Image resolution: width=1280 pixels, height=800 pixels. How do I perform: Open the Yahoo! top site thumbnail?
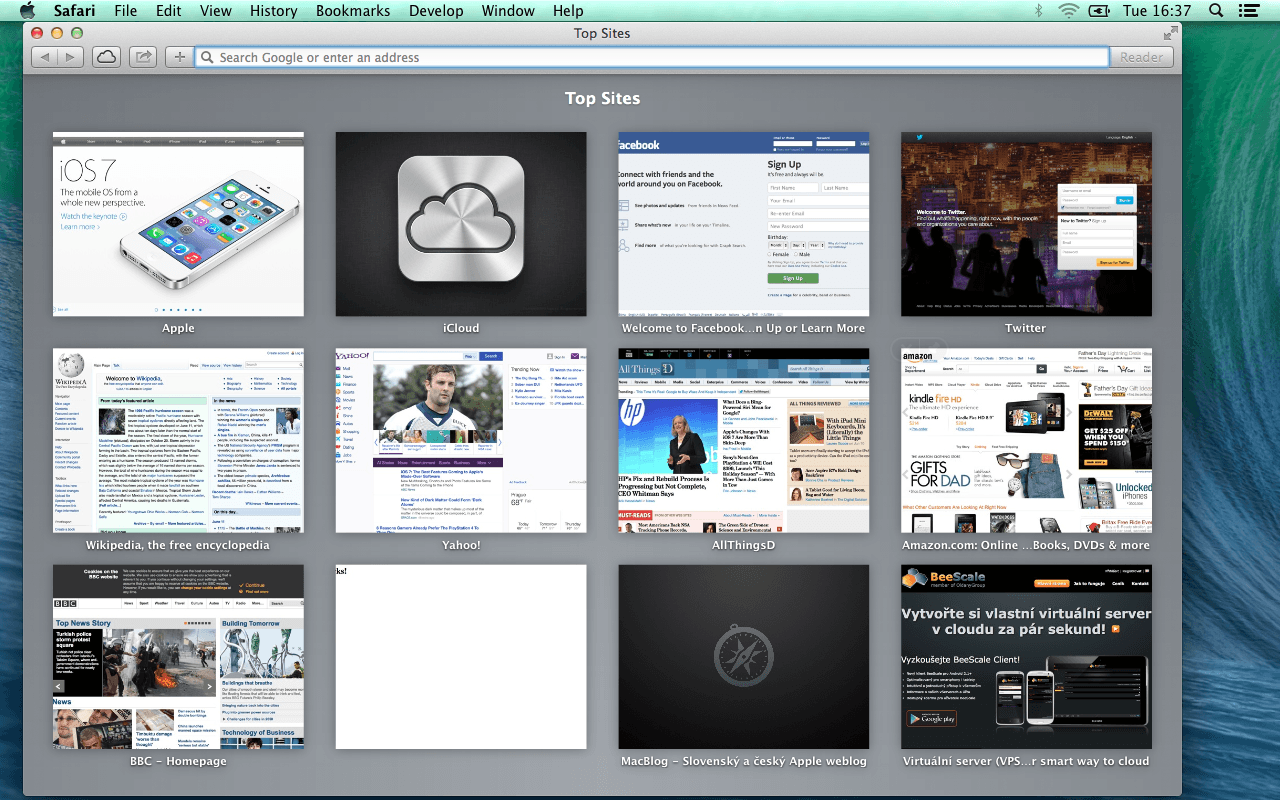pos(461,440)
